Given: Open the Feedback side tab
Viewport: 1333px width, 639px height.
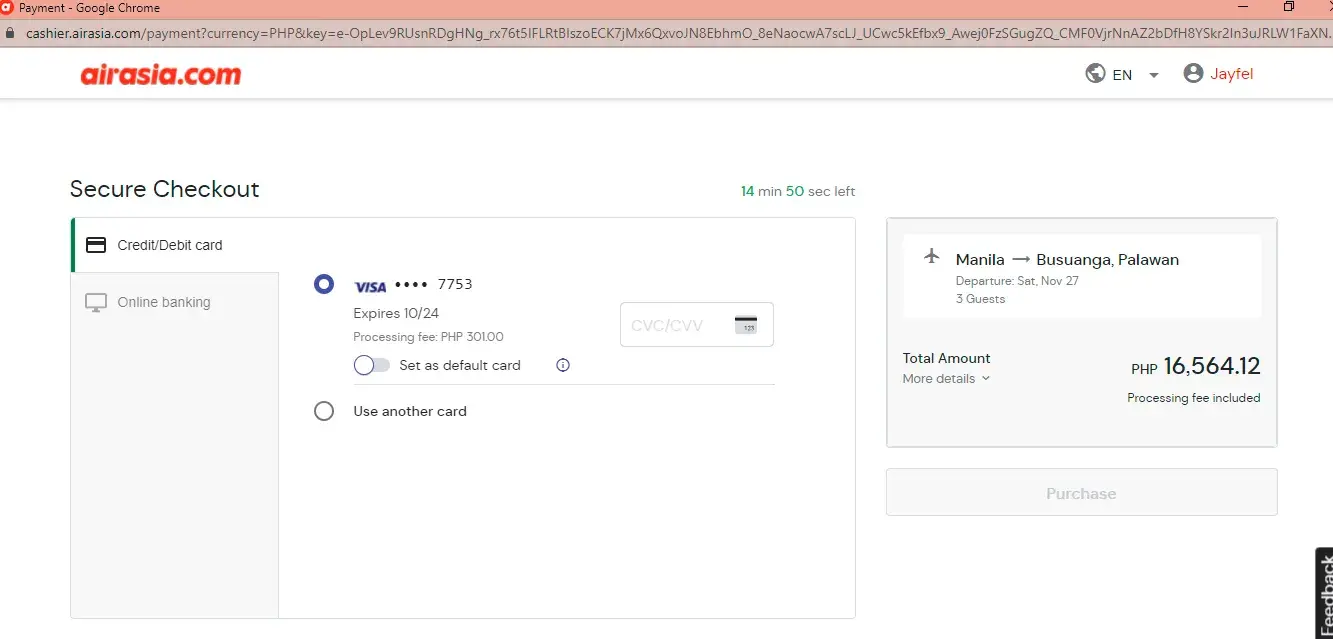Looking at the screenshot, I should coord(1324,593).
